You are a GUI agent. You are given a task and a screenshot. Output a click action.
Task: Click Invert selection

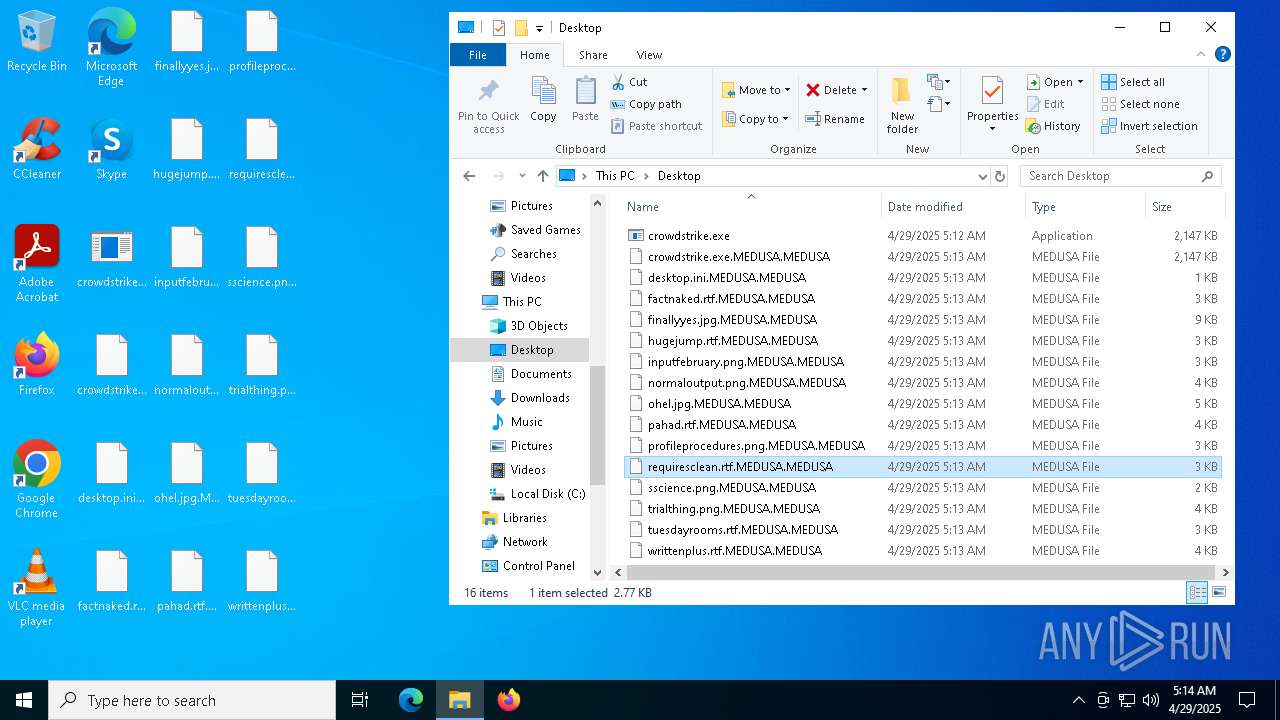click(x=1149, y=126)
